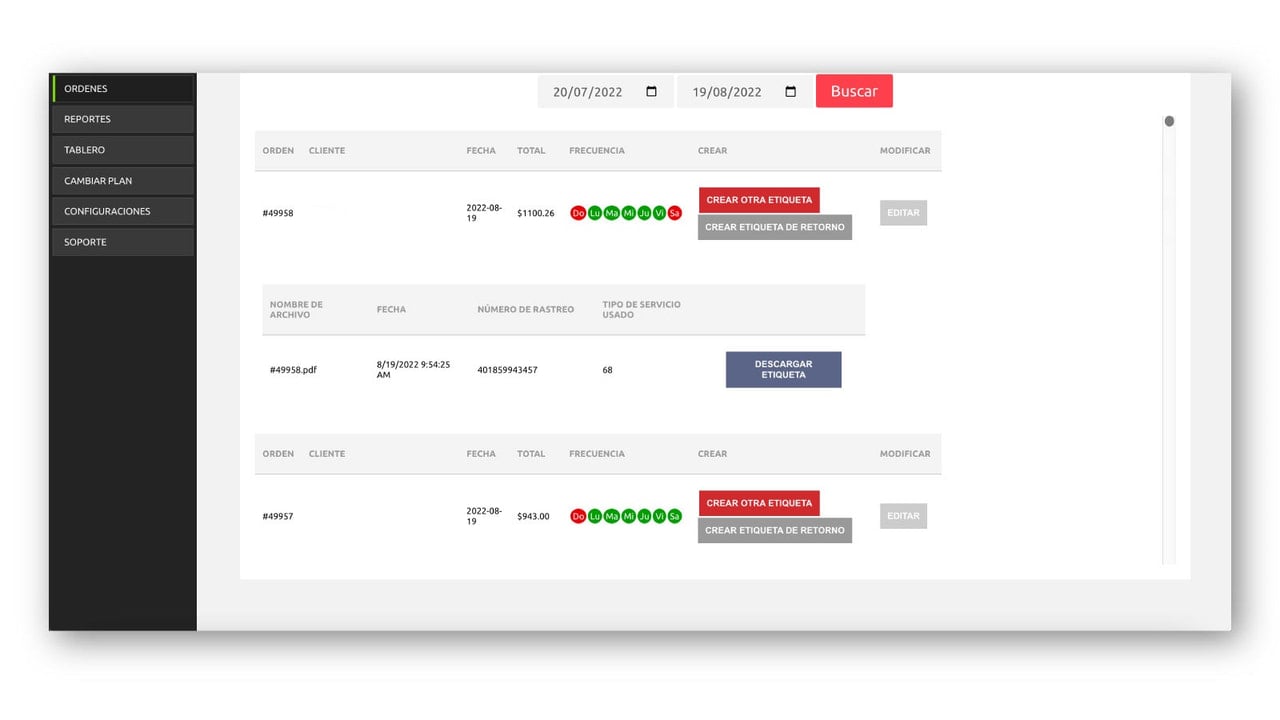Open calendar picker icon on start date 20/07/2022
Screen dimensions: 1280x720
point(652,92)
